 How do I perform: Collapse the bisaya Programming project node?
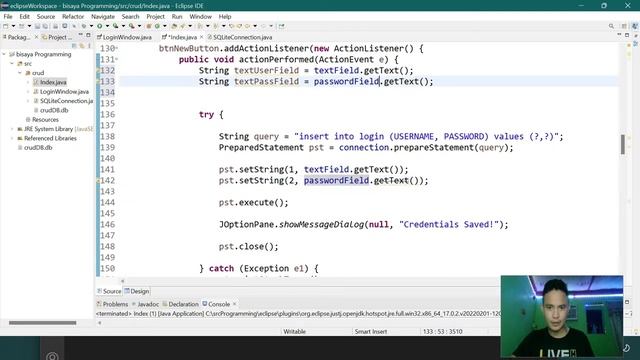(4, 54)
